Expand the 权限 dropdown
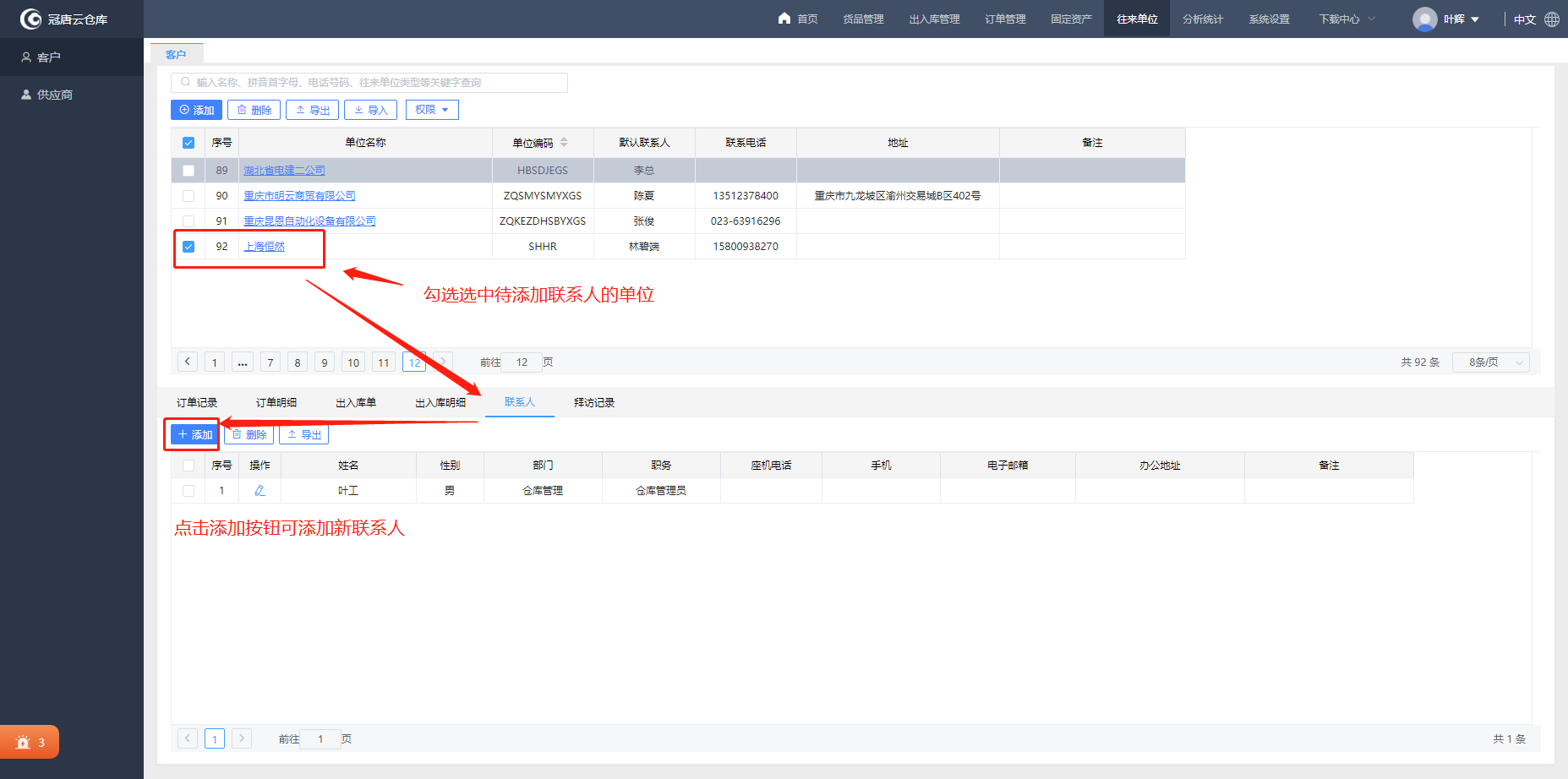 tap(432, 110)
